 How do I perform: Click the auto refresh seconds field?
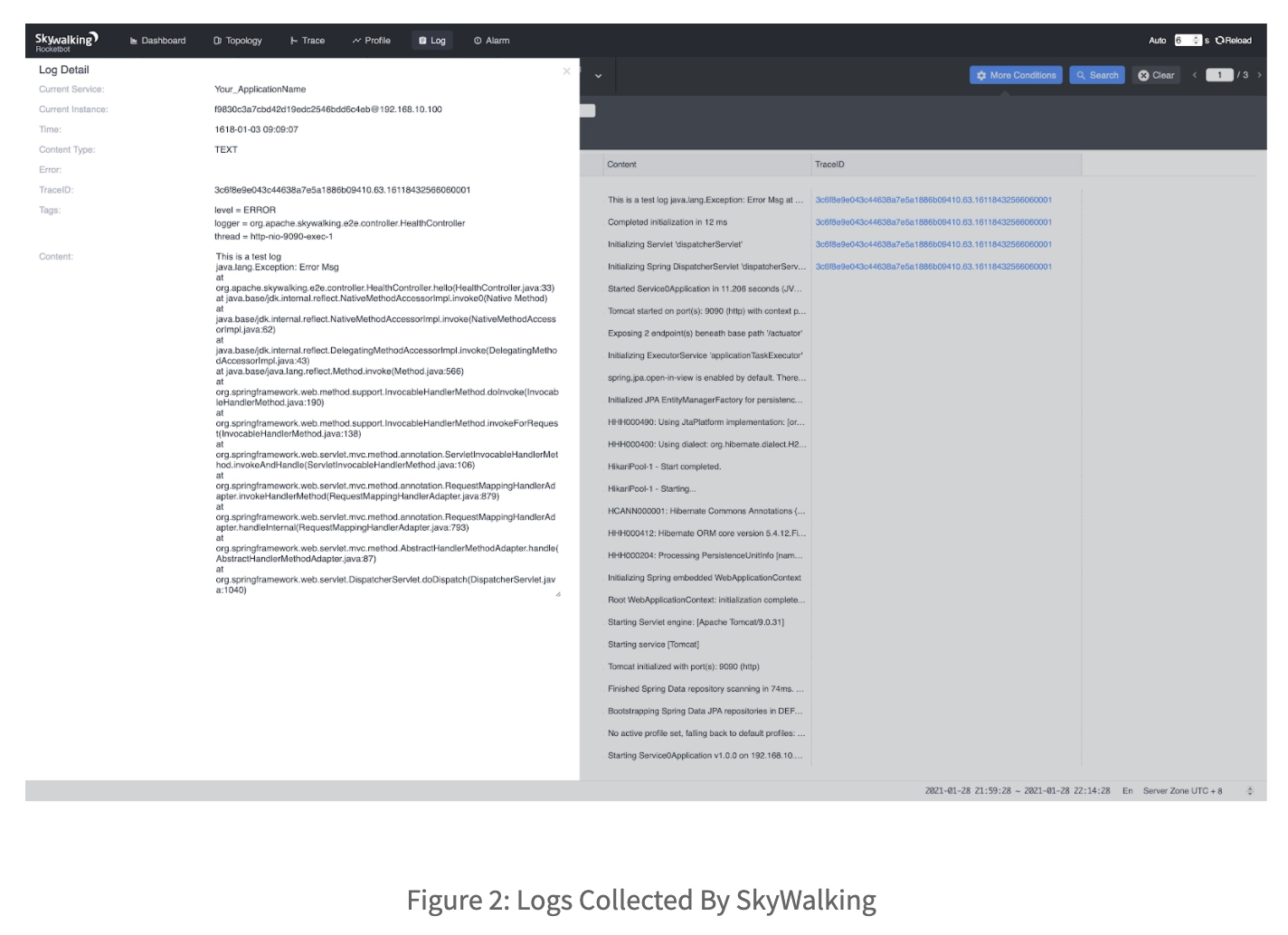(x=1188, y=41)
